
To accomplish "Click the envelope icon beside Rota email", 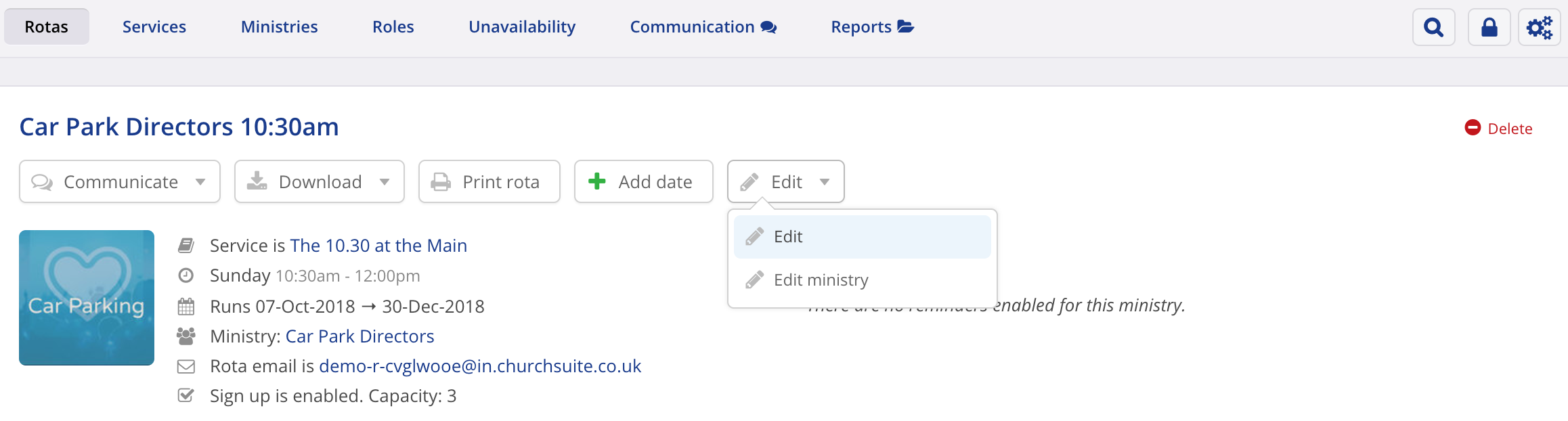I will pyautogui.click(x=186, y=366).
